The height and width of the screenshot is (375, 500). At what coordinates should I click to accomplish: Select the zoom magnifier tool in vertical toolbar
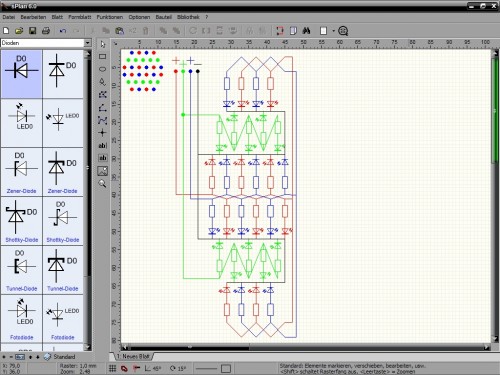point(103,183)
